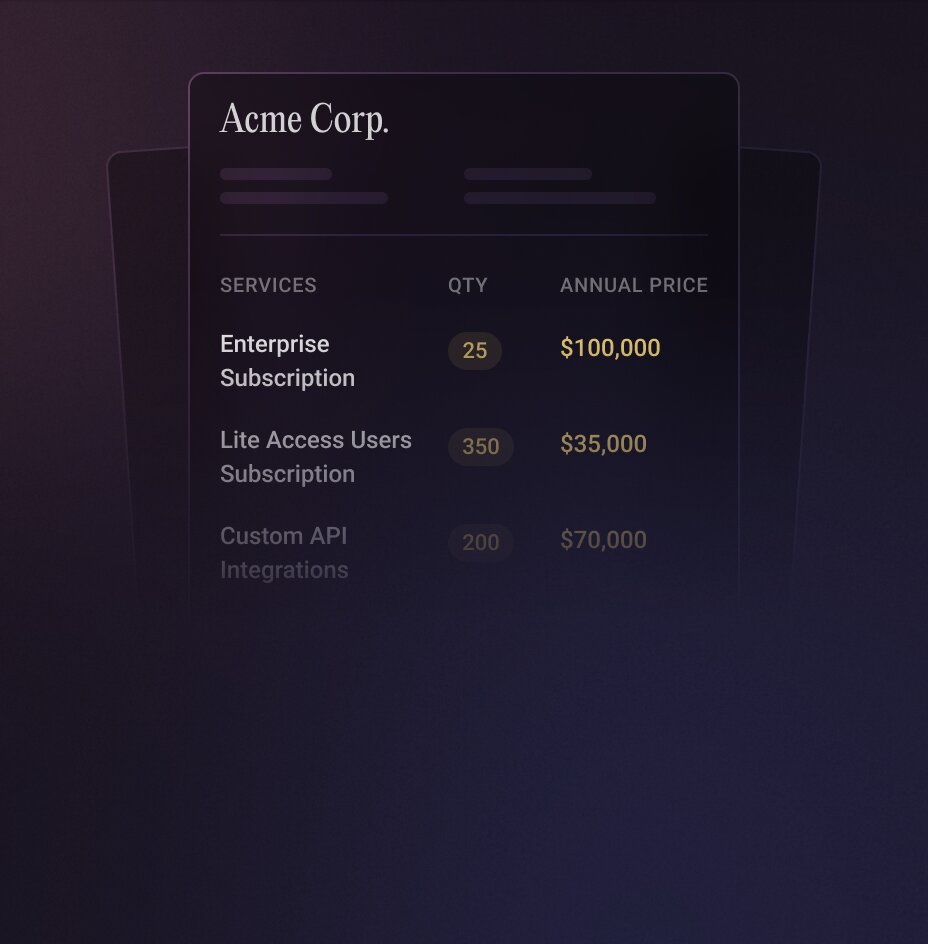Click the long left placeholder bar above the divider
This screenshot has width=928, height=944.
tap(304, 198)
